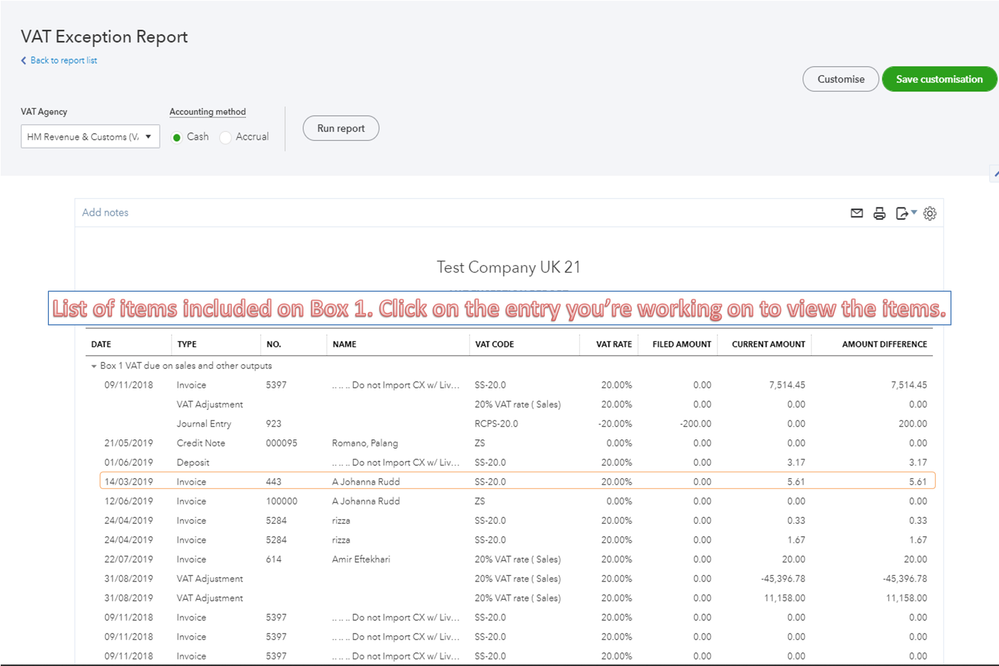The height and width of the screenshot is (666, 999).
Task: Email the report using envelope icon
Action: tap(856, 214)
